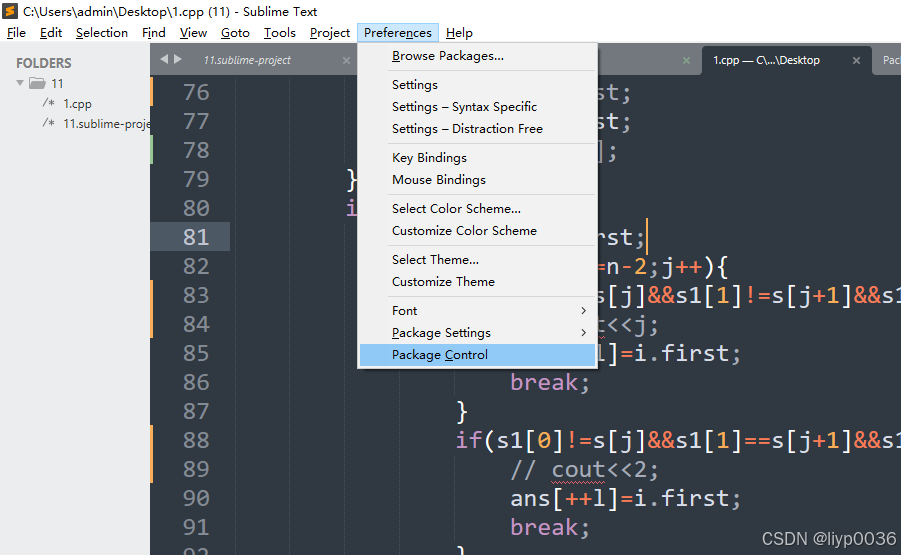The height and width of the screenshot is (555, 901).
Task: Click the break; statement on line 91
Action: pyautogui.click(x=550, y=527)
